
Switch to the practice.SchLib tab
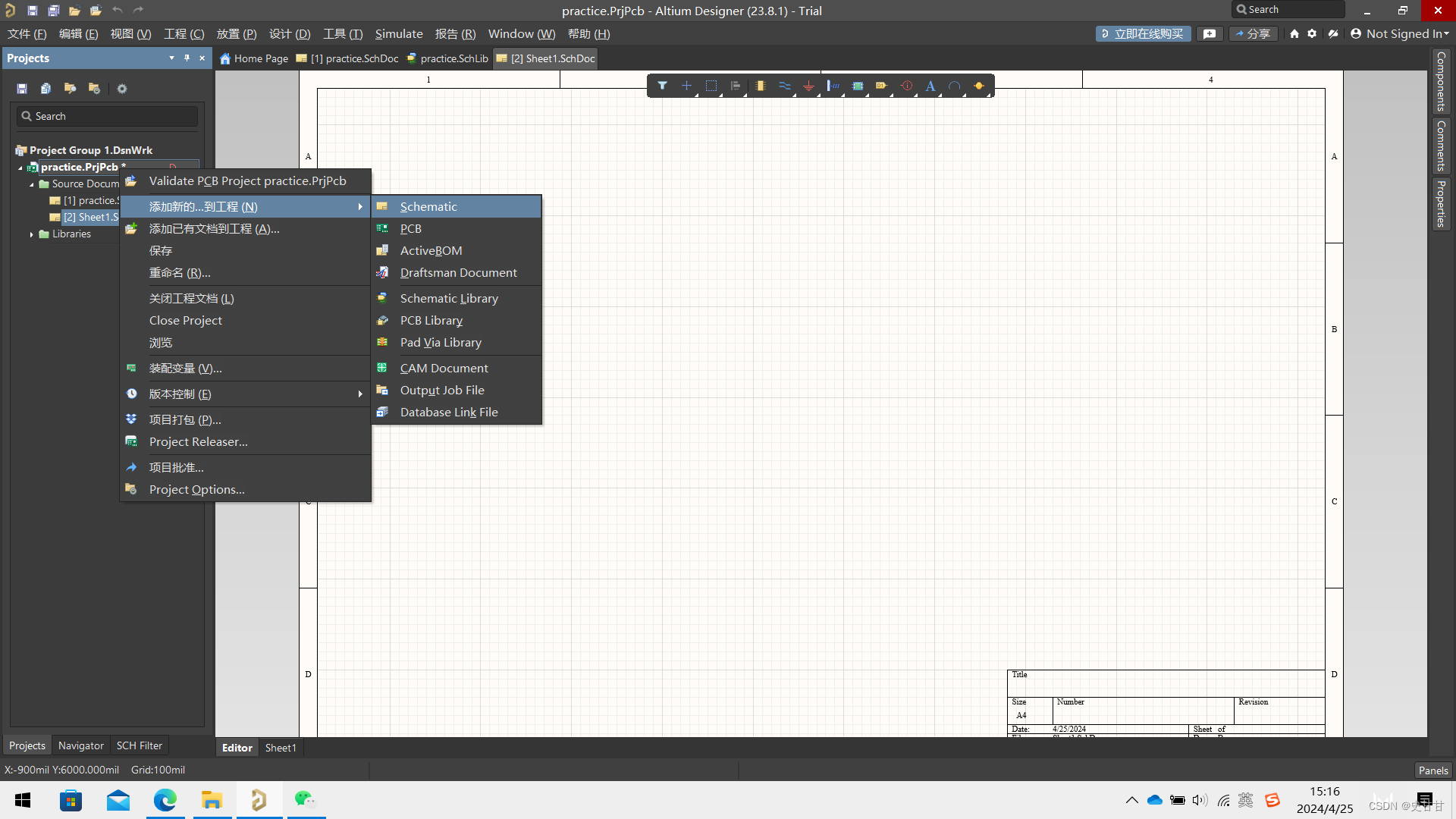(x=447, y=58)
